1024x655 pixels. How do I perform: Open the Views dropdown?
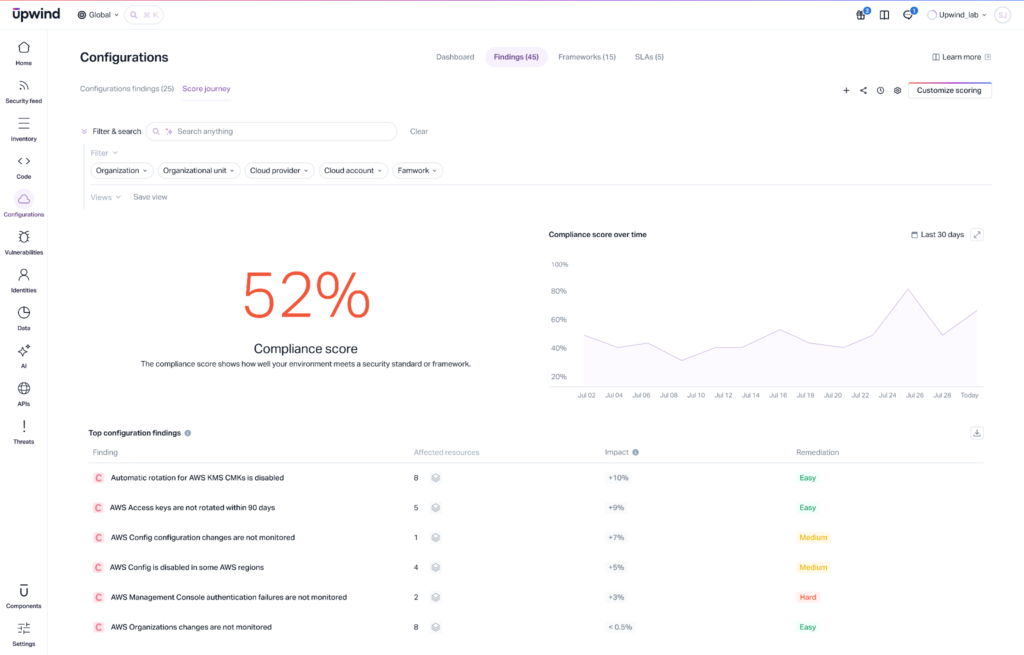tap(104, 196)
